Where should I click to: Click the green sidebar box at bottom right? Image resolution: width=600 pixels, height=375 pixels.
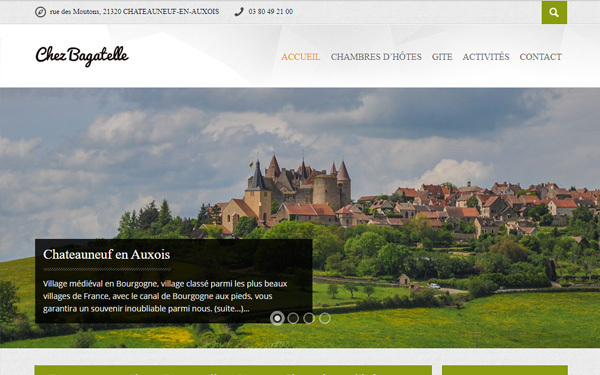pyautogui.click(x=505, y=370)
